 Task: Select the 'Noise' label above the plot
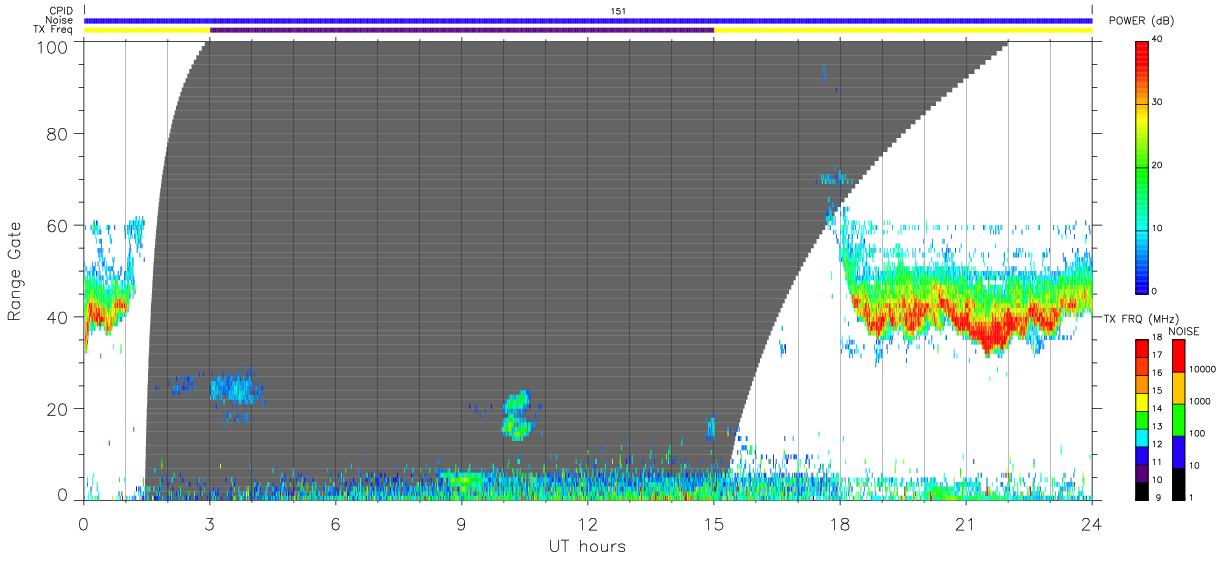61,20
